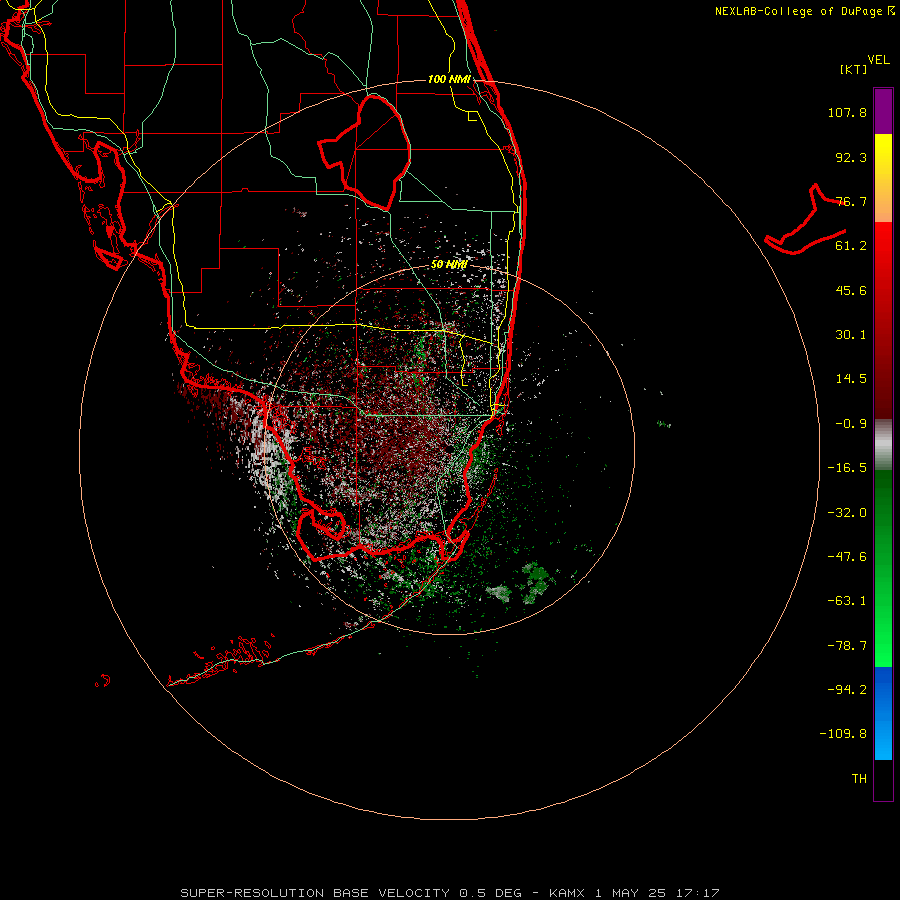
Task: Click the -47.6 velocity scale value
Action: coord(847,557)
